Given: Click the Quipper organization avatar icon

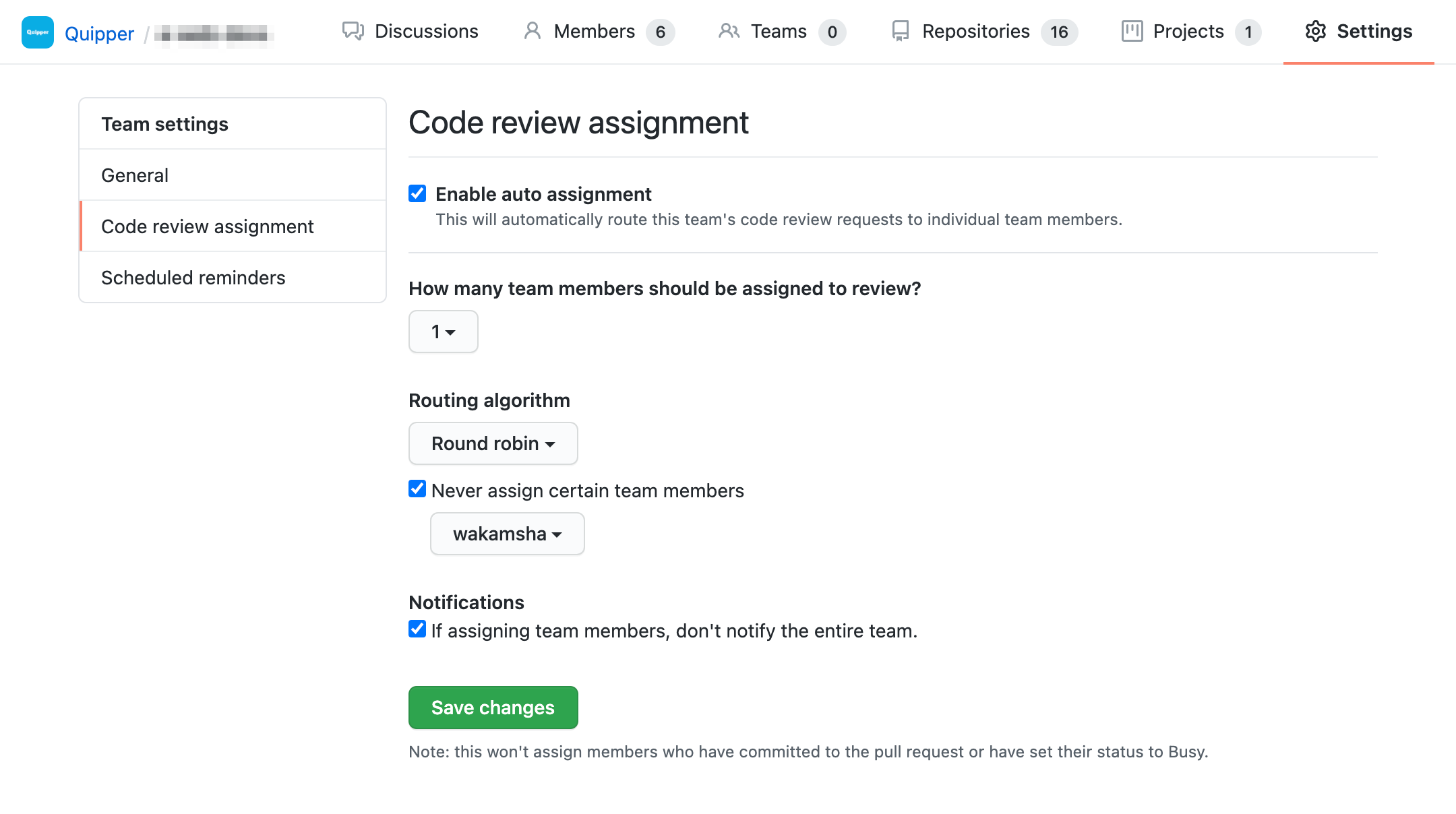Looking at the screenshot, I should 38,32.
